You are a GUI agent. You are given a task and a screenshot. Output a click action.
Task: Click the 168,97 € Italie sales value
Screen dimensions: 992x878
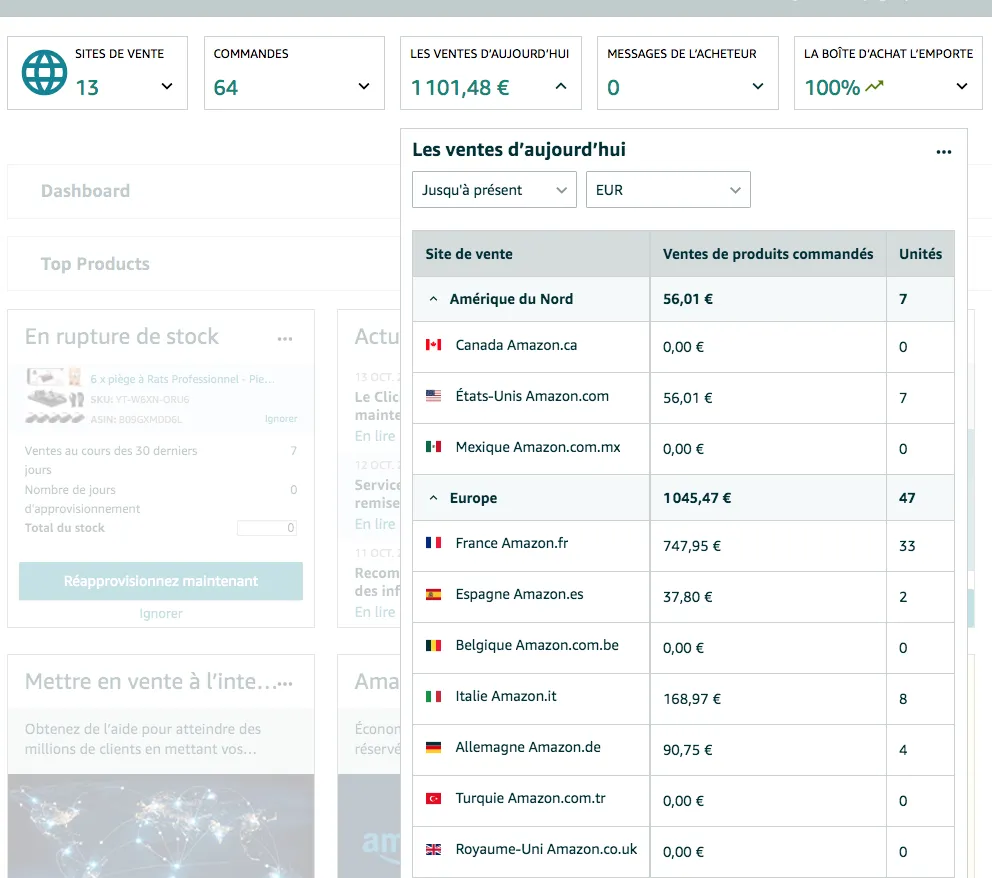click(x=691, y=699)
